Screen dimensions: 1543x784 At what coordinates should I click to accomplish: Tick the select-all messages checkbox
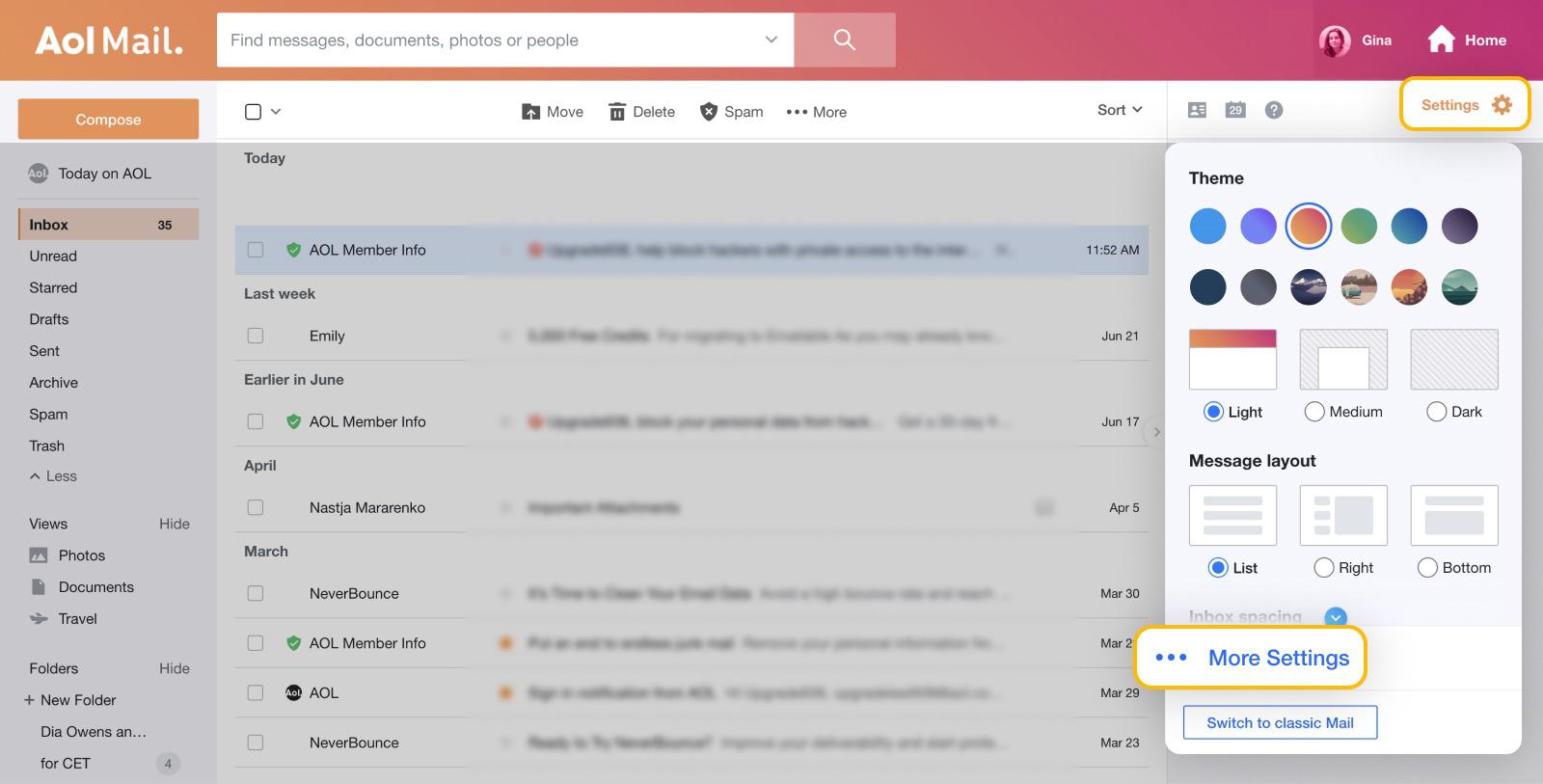click(254, 112)
